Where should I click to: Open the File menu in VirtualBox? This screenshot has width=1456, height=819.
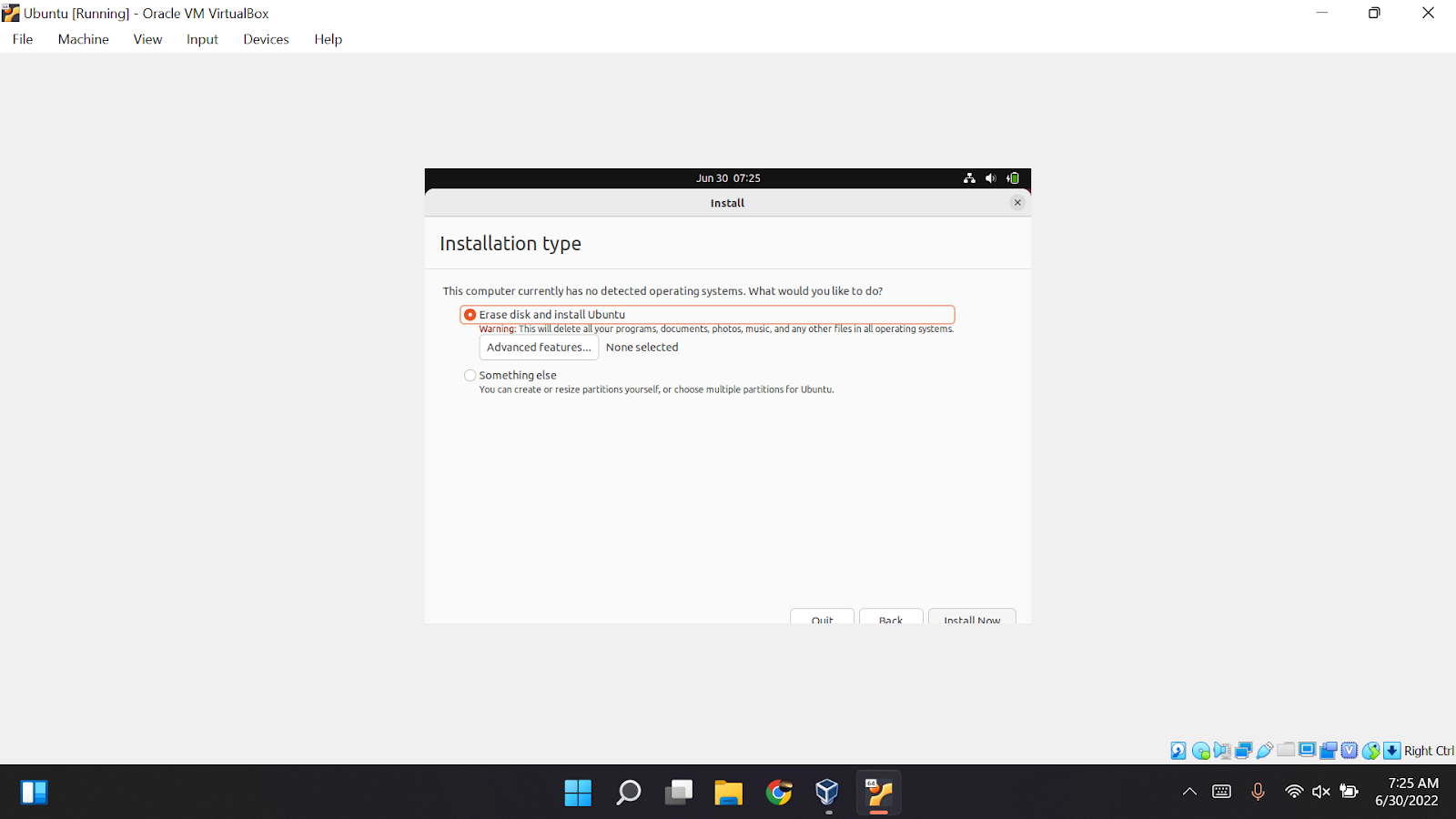point(23,39)
